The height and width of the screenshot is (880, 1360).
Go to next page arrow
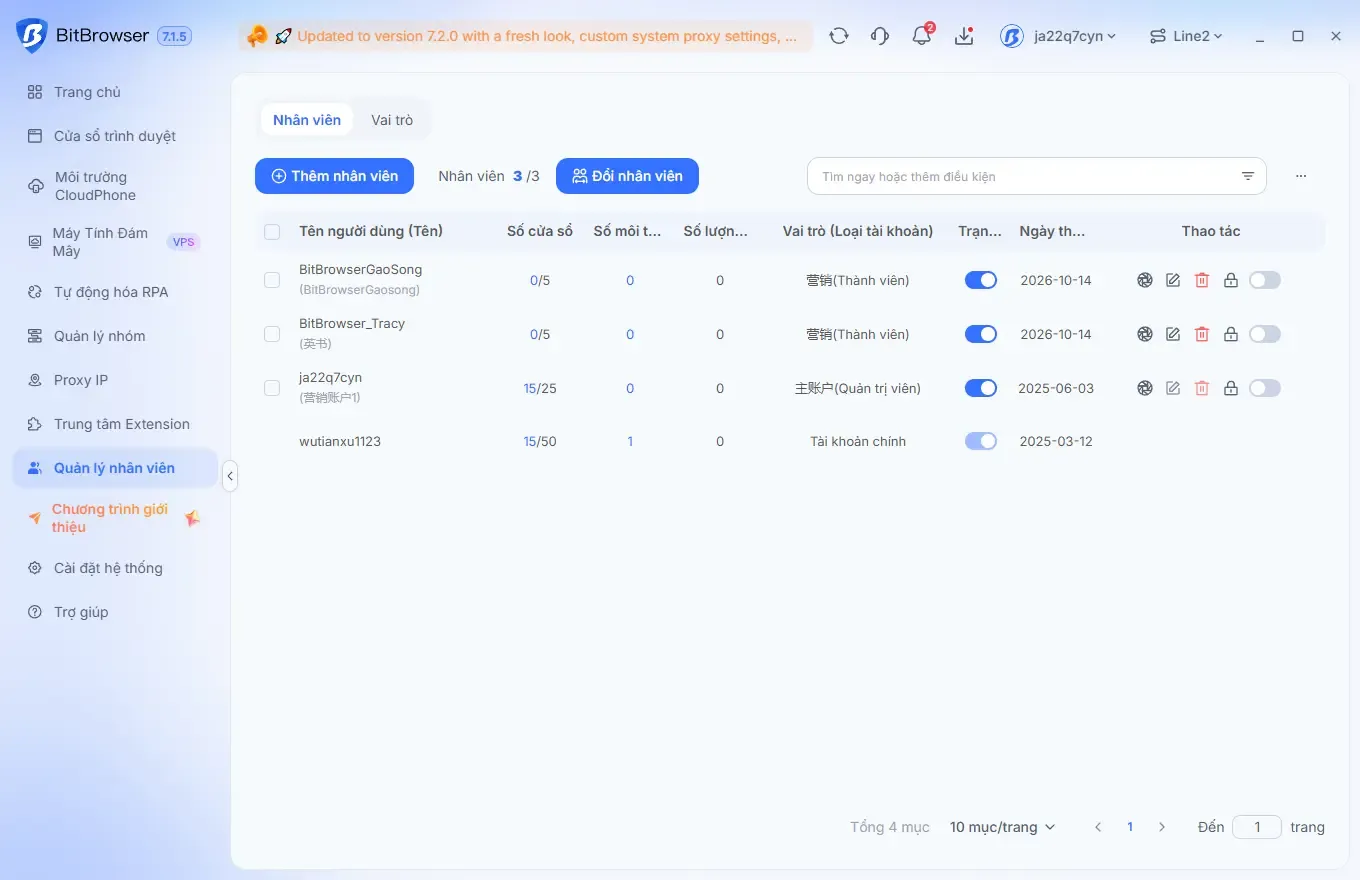tap(1162, 827)
